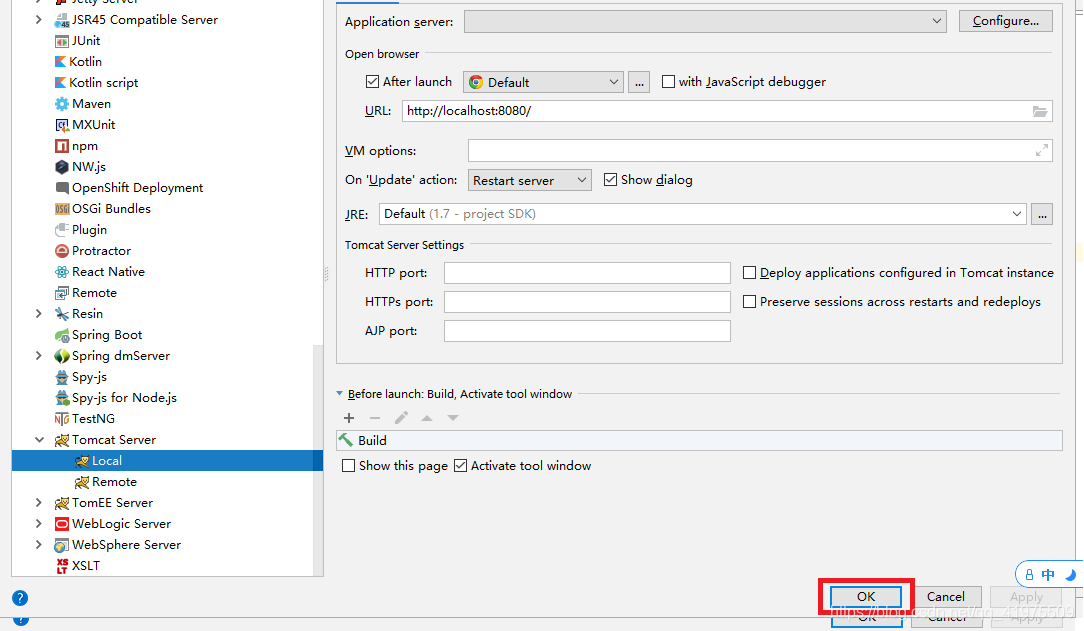
Task: Select the Kotlin icon in list
Action: [61, 62]
